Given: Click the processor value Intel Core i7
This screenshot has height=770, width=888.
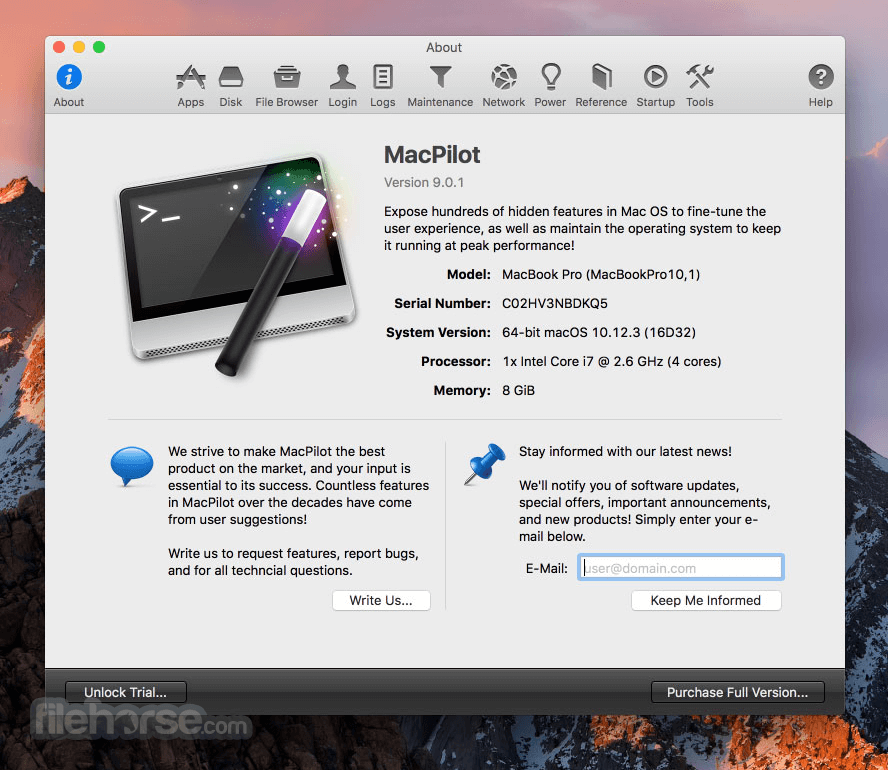Looking at the screenshot, I should click(612, 361).
